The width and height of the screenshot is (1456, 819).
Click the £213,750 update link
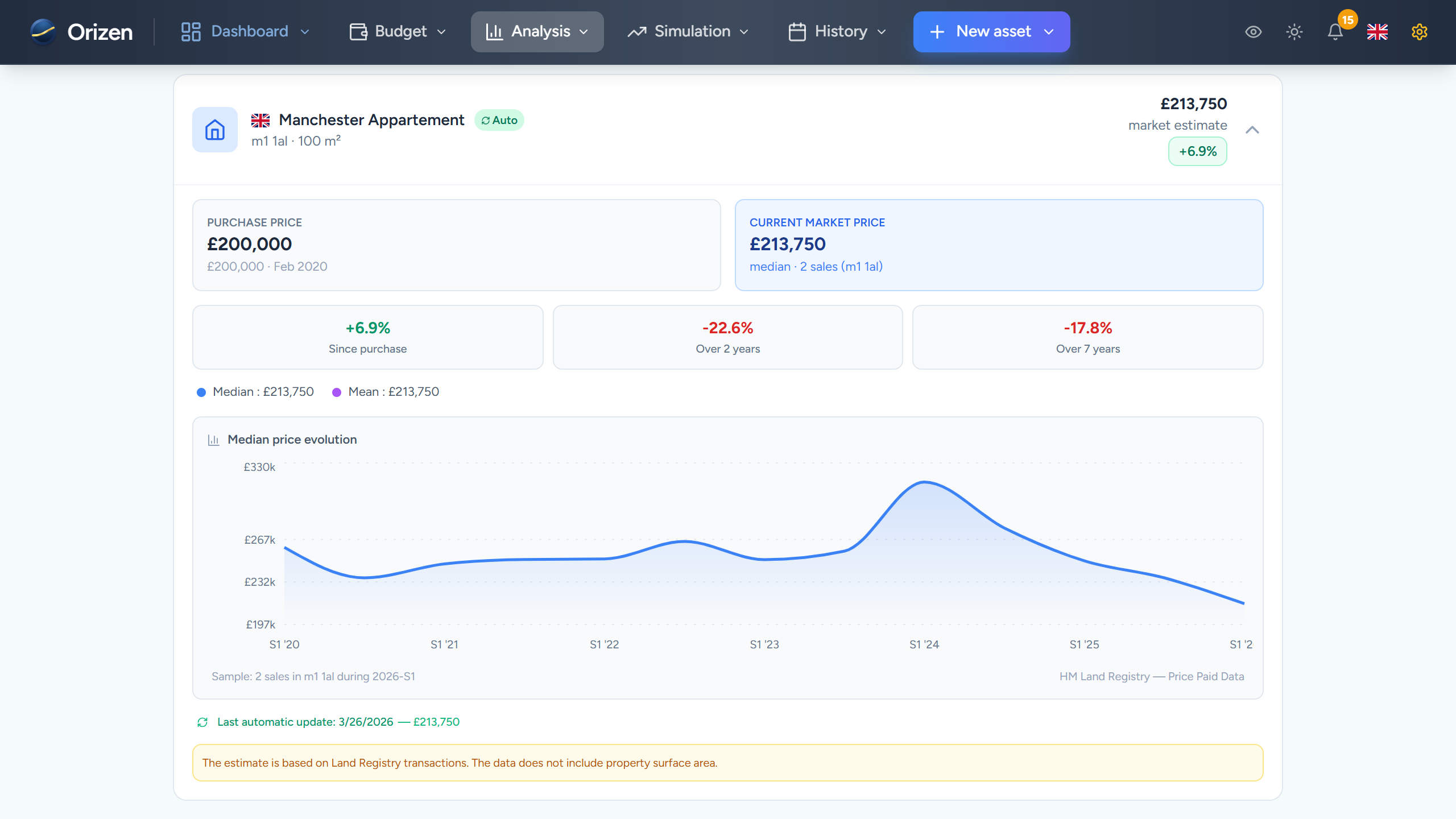[x=436, y=722]
